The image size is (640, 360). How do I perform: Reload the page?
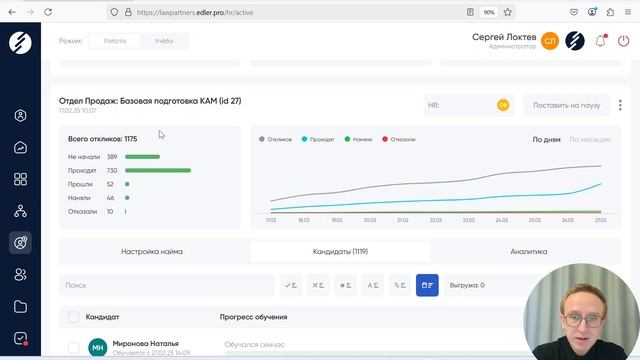point(48,12)
